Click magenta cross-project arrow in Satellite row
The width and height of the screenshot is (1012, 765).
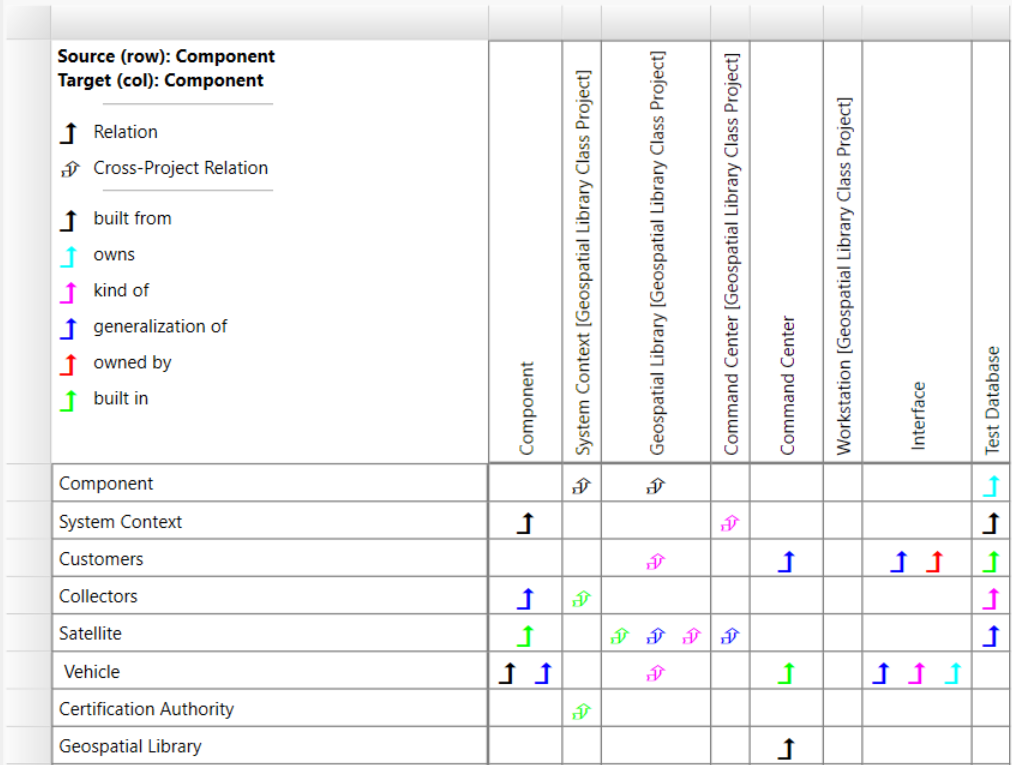[x=691, y=637]
